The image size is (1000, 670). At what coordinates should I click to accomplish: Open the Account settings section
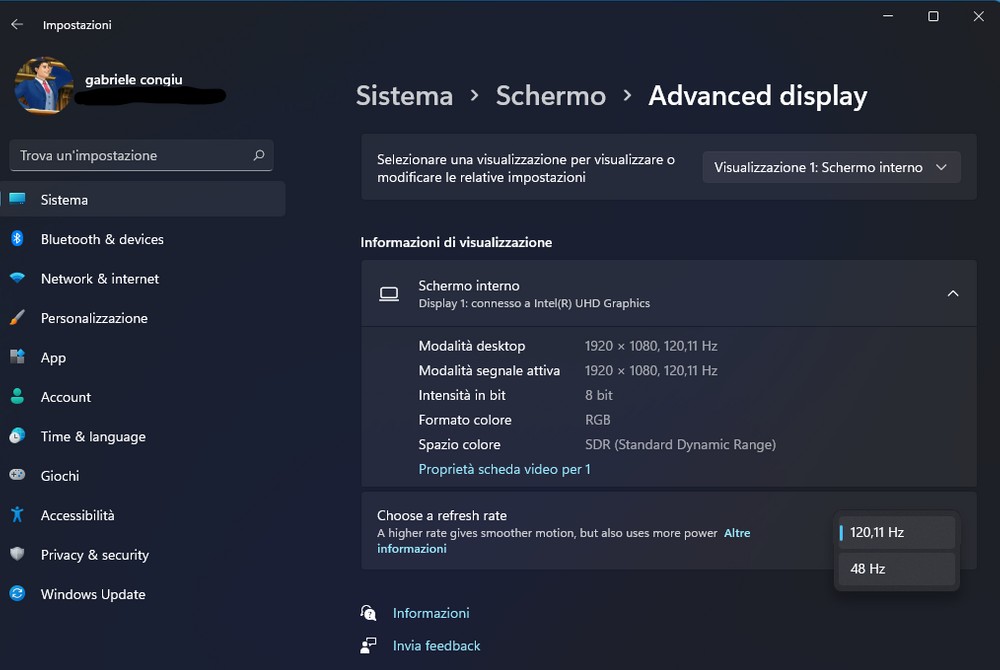pyautogui.click(x=66, y=397)
